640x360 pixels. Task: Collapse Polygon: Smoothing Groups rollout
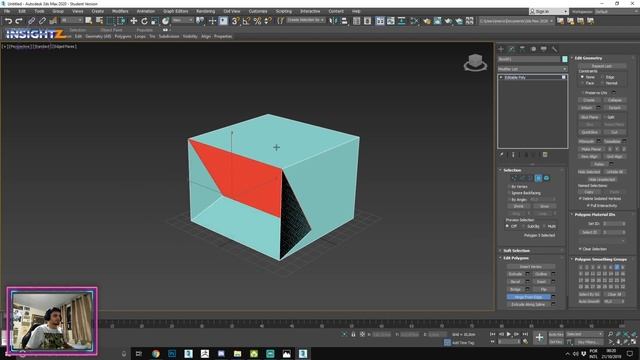(x=600, y=260)
